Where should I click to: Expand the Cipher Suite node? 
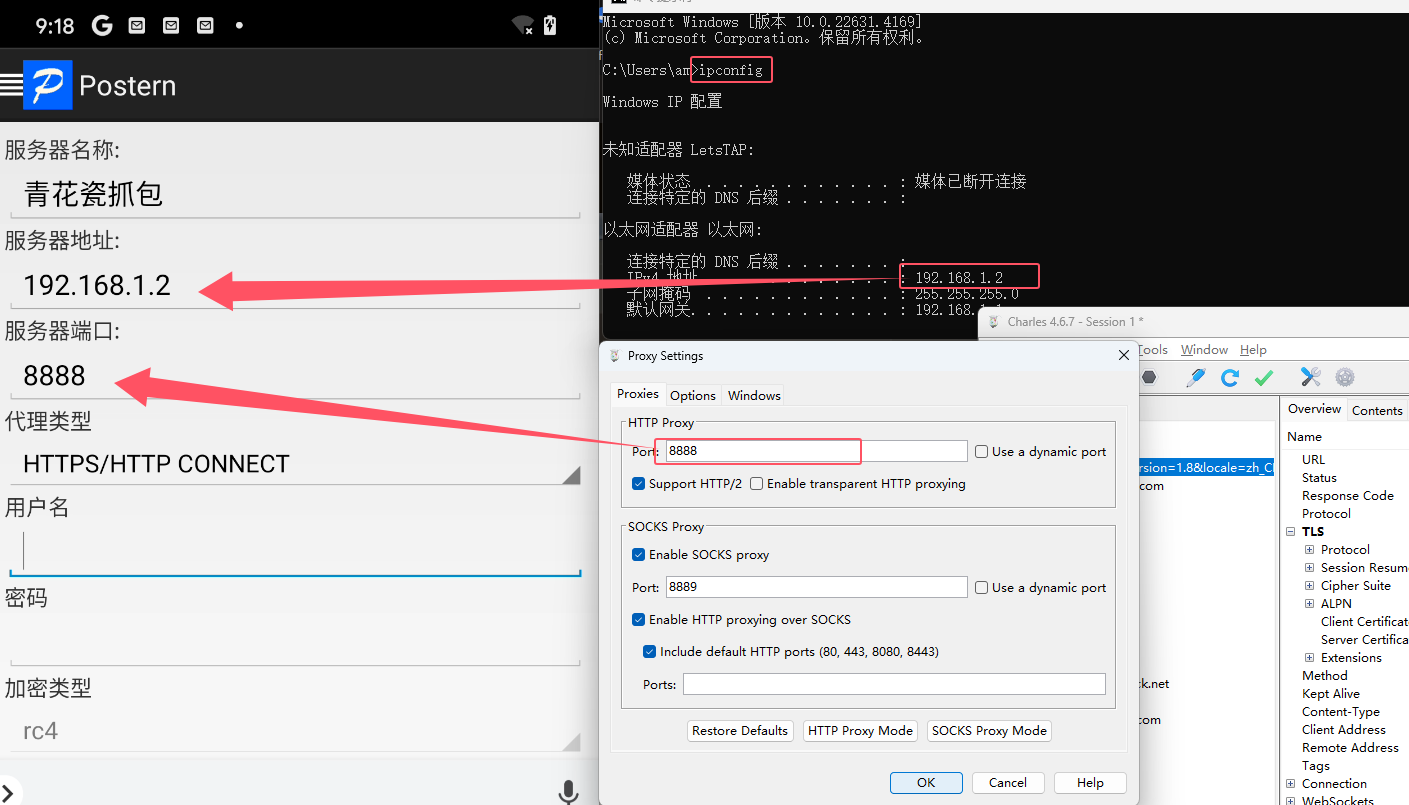tap(1310, 586)
